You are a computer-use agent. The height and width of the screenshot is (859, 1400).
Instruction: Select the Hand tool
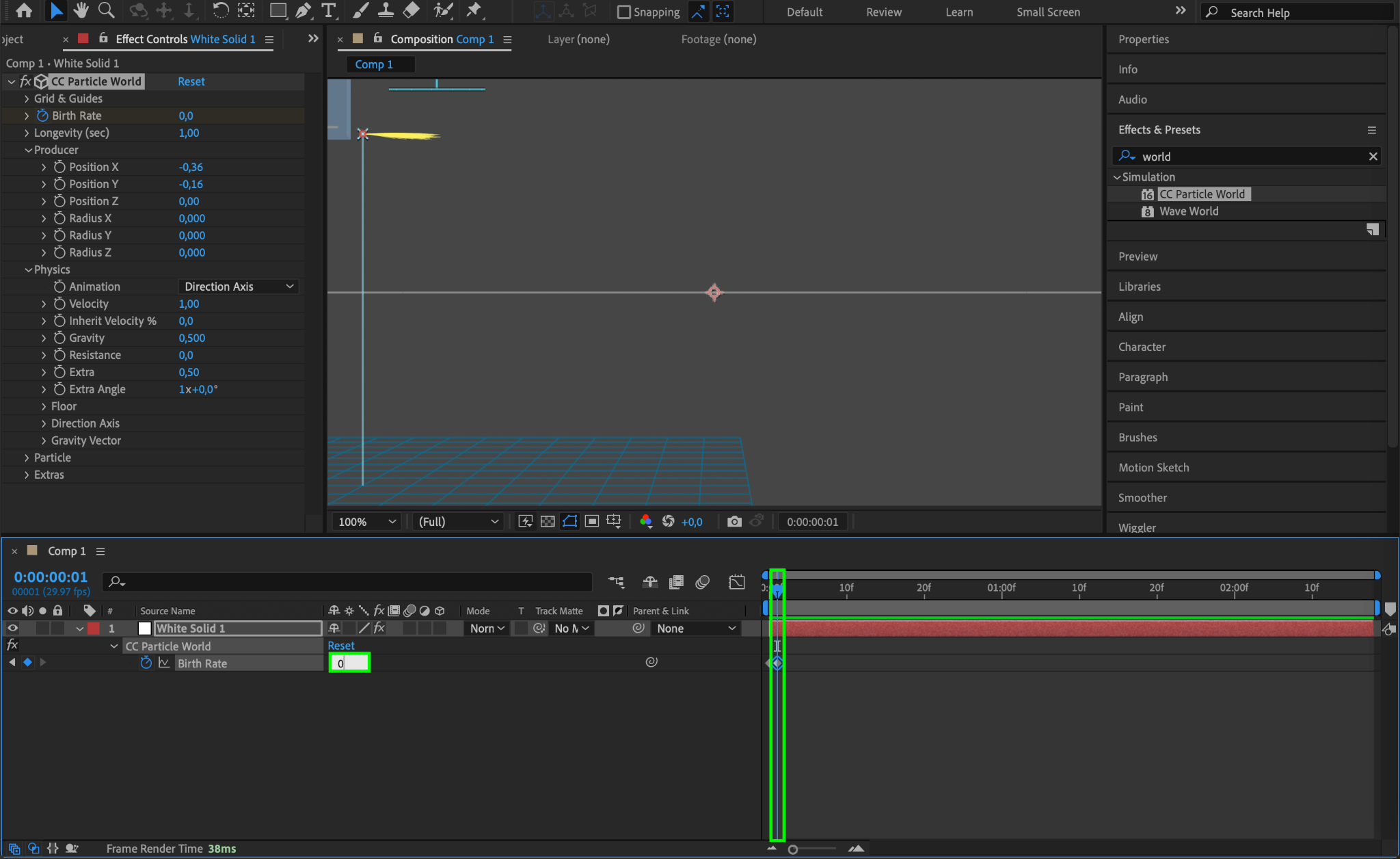click(81, 10)
